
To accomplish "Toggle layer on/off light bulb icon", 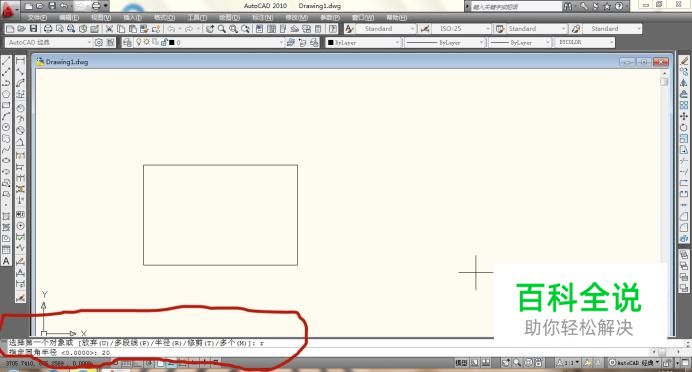I will coord(139,42).
